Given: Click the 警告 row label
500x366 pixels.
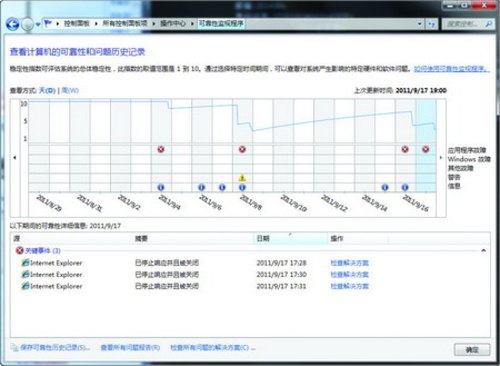Looking at the screenshot, I should coord(454,177).
